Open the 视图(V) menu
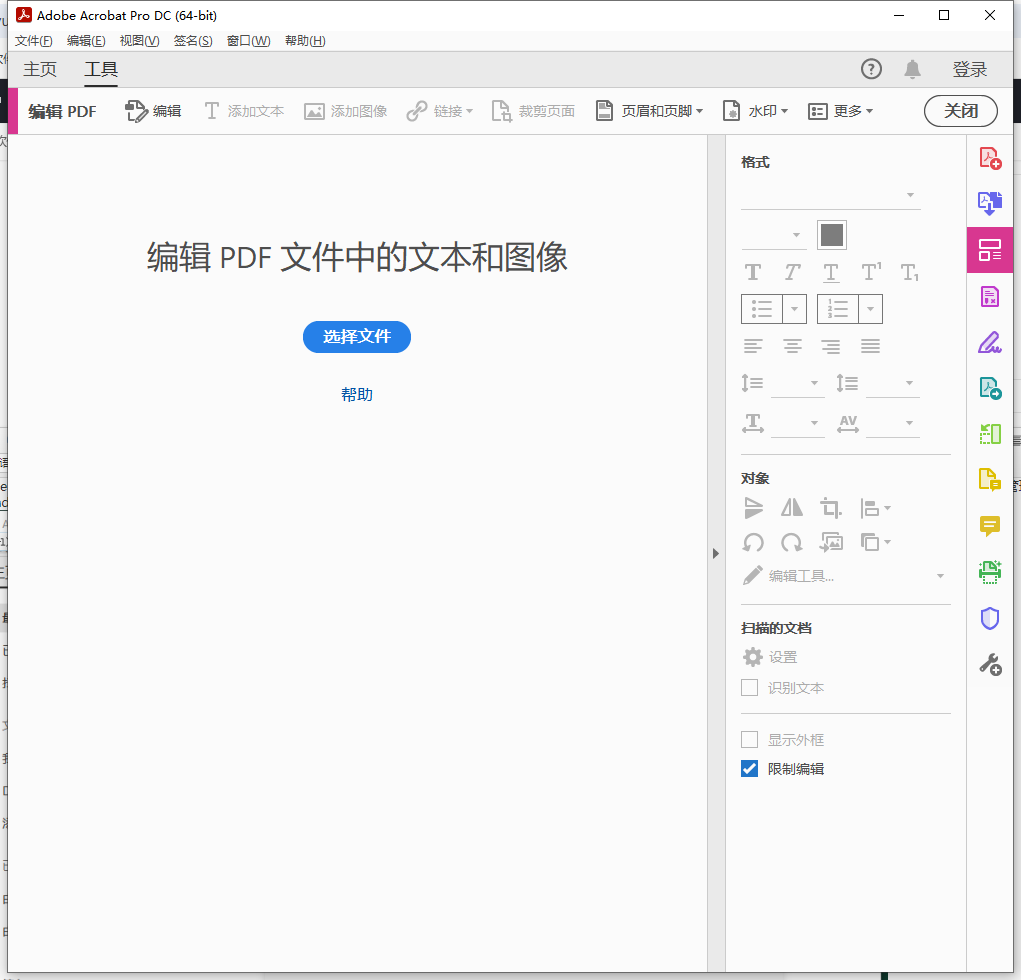The height and width of the screenshot is (980, 1021). point(139,41)
